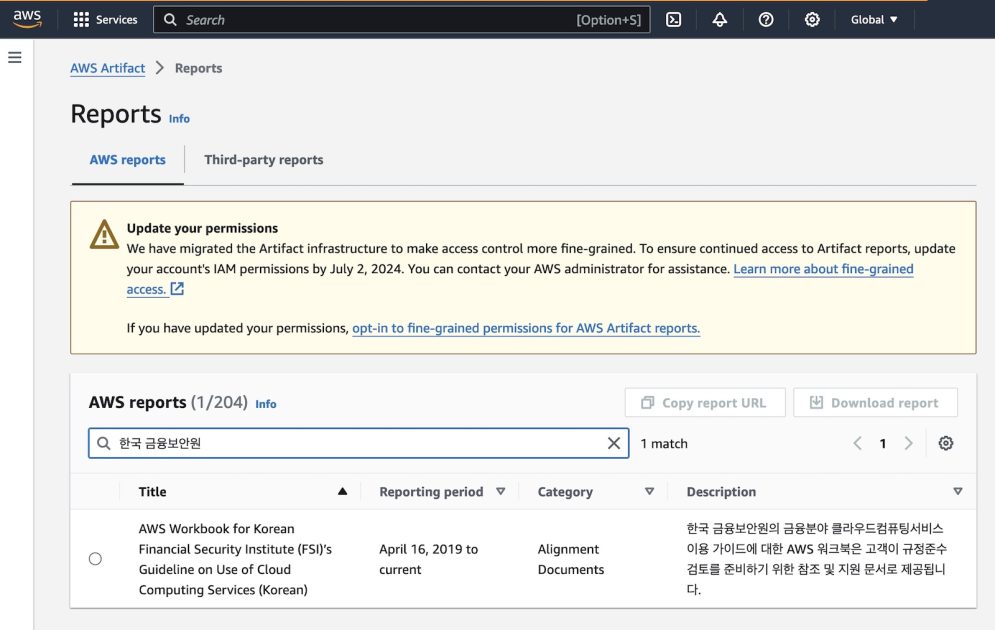Click the AWS home logo
The image size is (995, 630).
click(27, 18)
